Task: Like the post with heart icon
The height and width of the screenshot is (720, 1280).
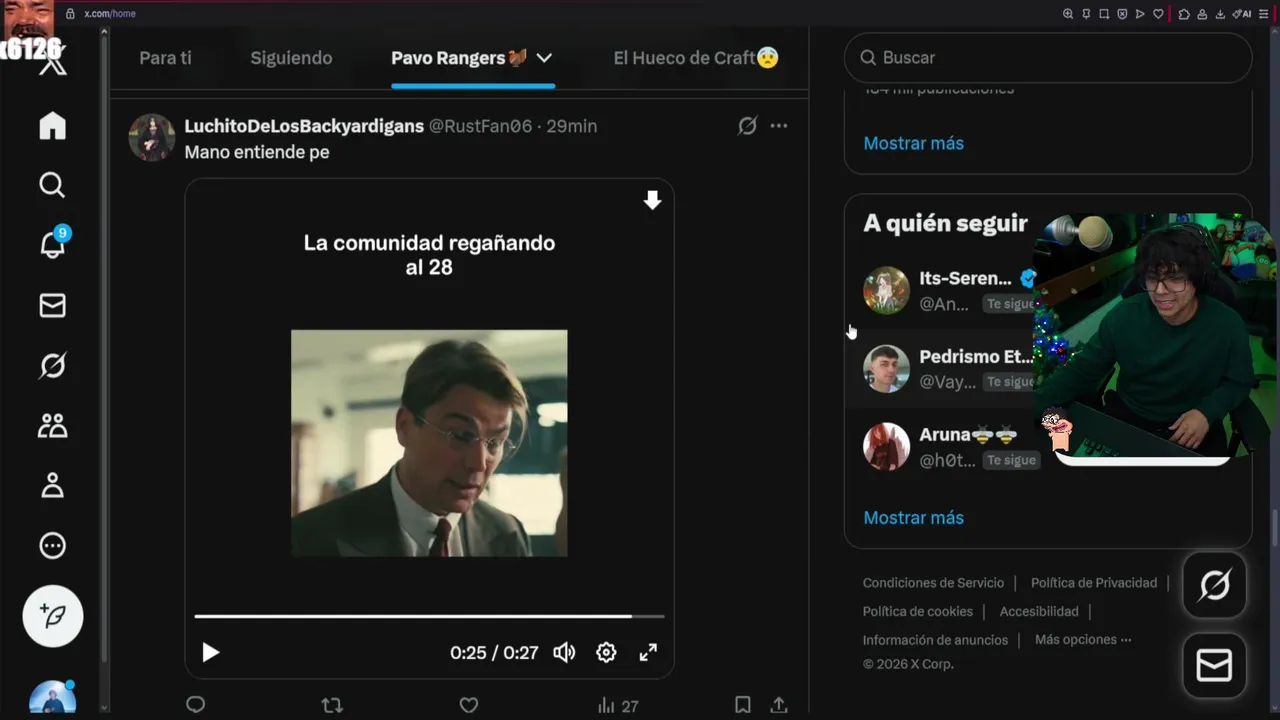Action: [468, 705]
